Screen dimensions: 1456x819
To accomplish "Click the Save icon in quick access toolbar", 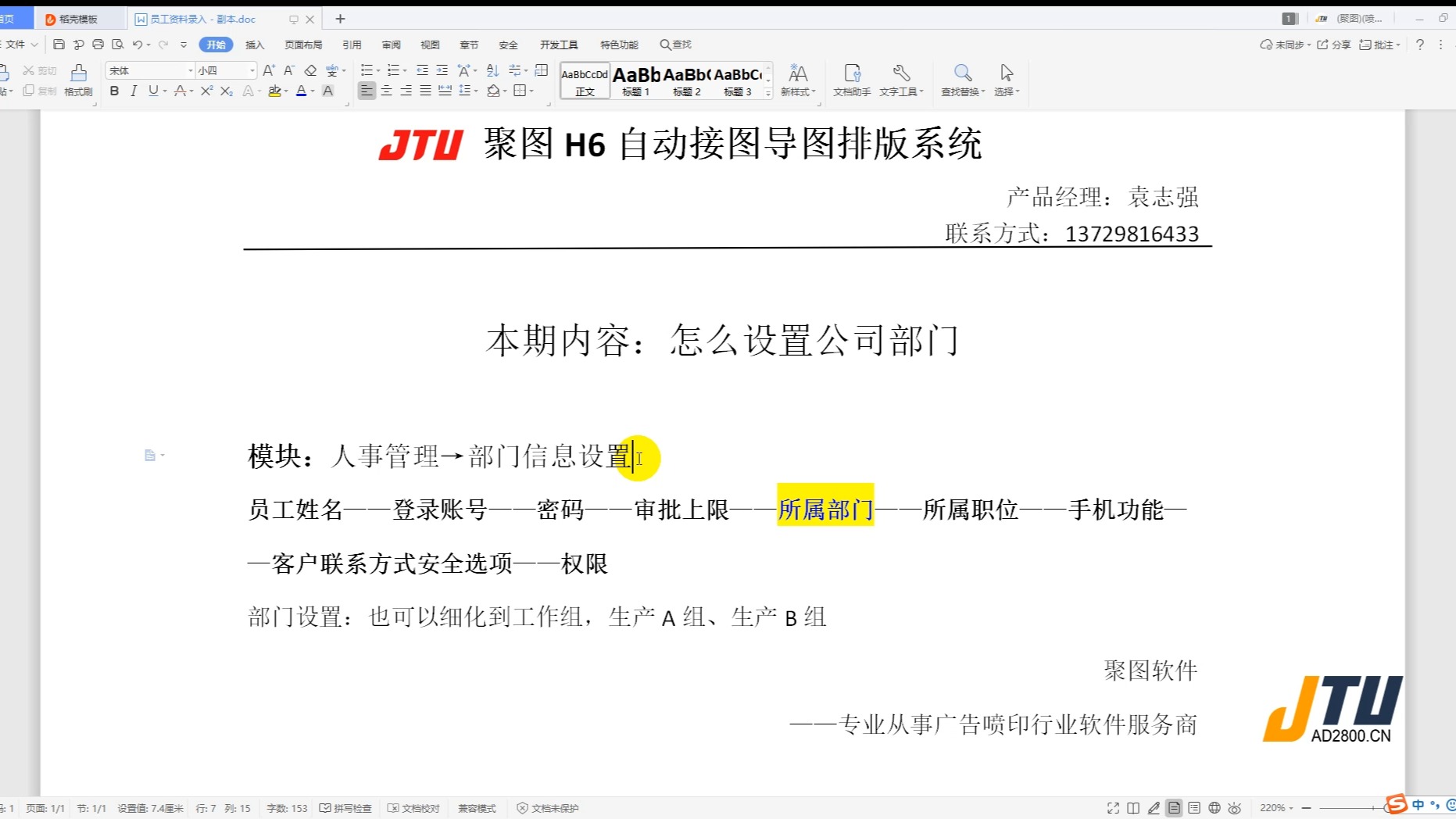I will click(x=59, y=45).
